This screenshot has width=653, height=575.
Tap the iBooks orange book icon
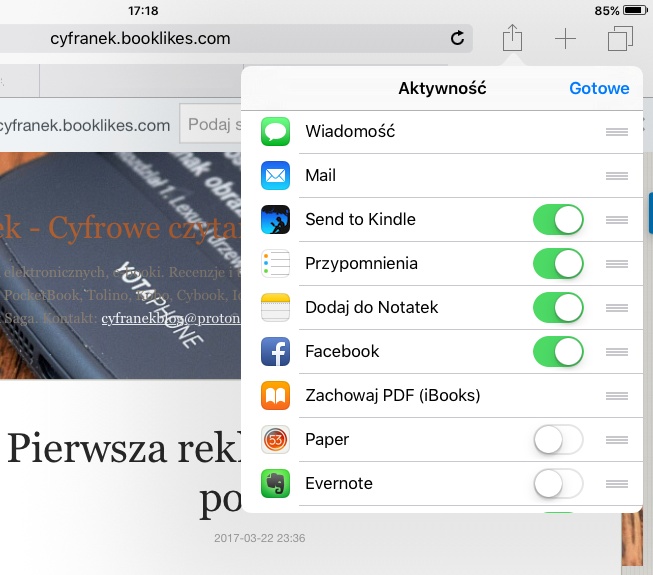coord(275,395)
